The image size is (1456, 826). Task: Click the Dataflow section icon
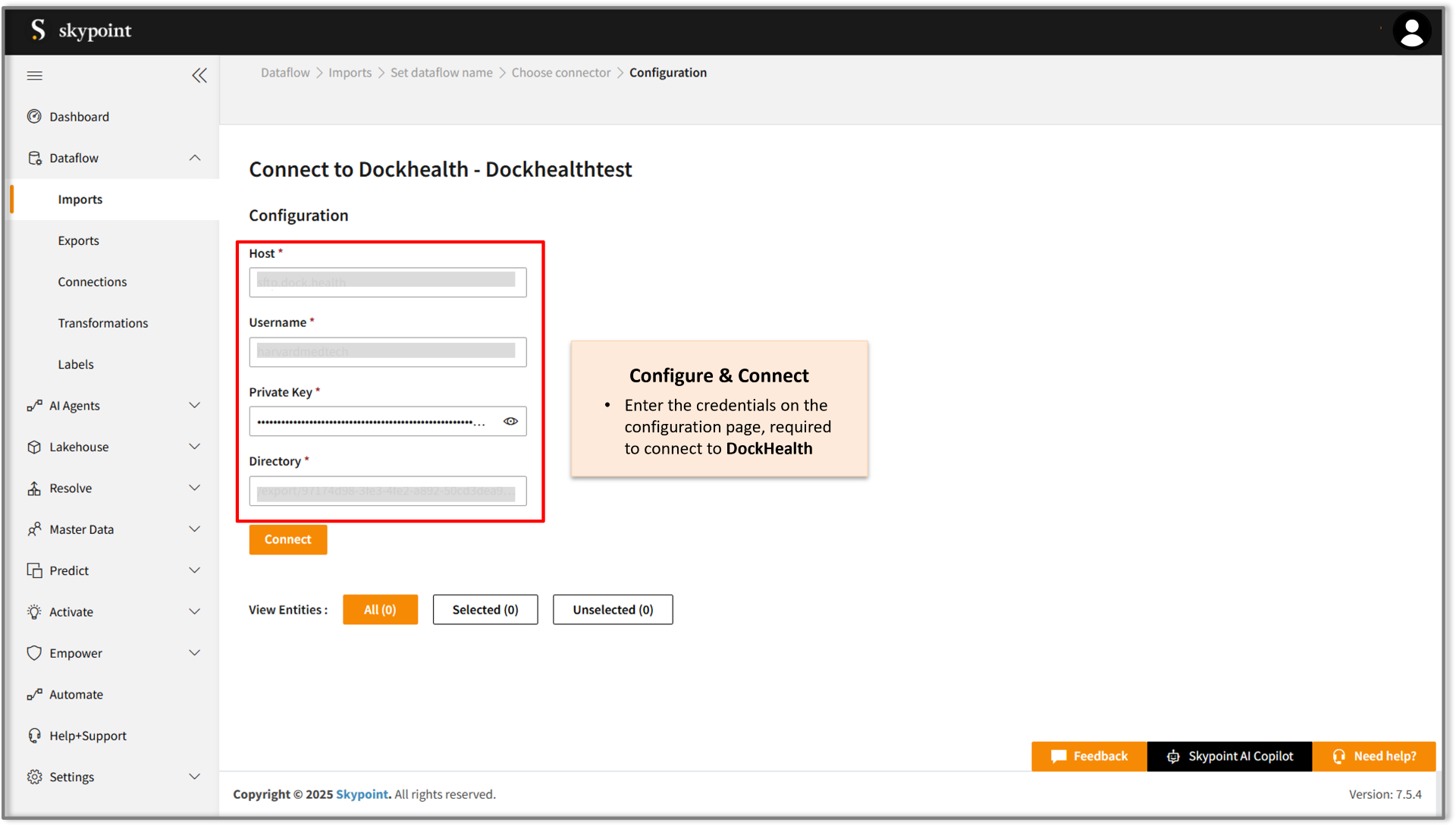[34, 157]
